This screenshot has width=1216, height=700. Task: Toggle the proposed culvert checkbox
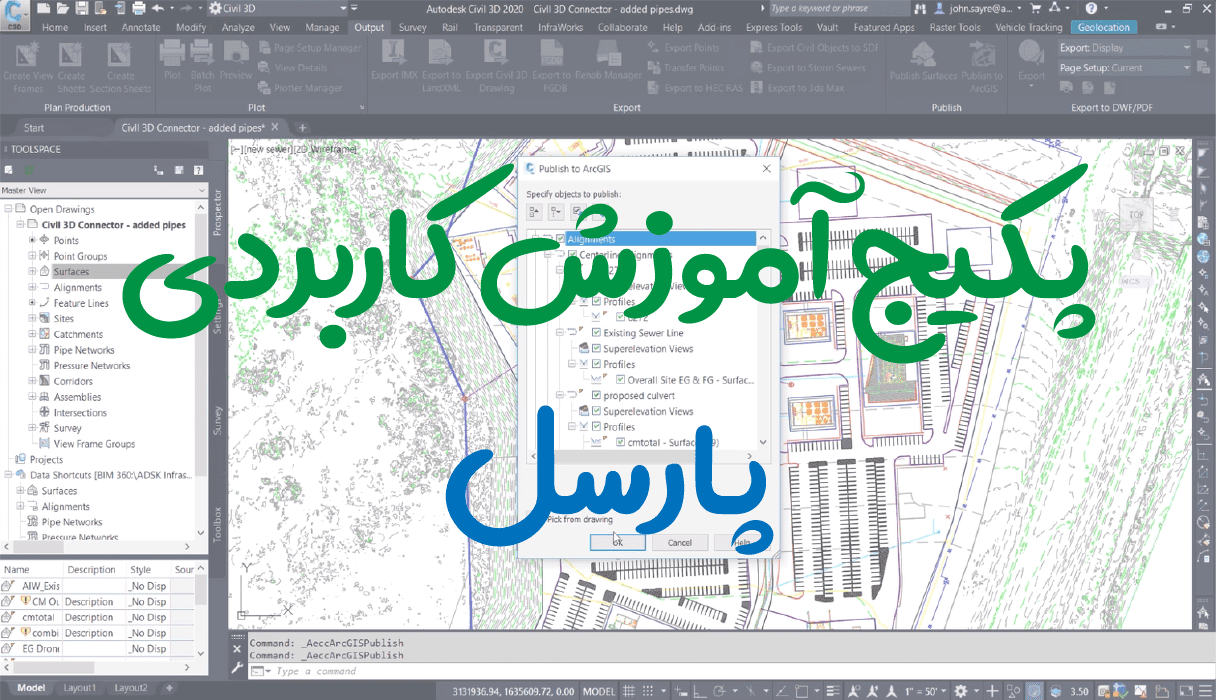(x=596, y=396)
